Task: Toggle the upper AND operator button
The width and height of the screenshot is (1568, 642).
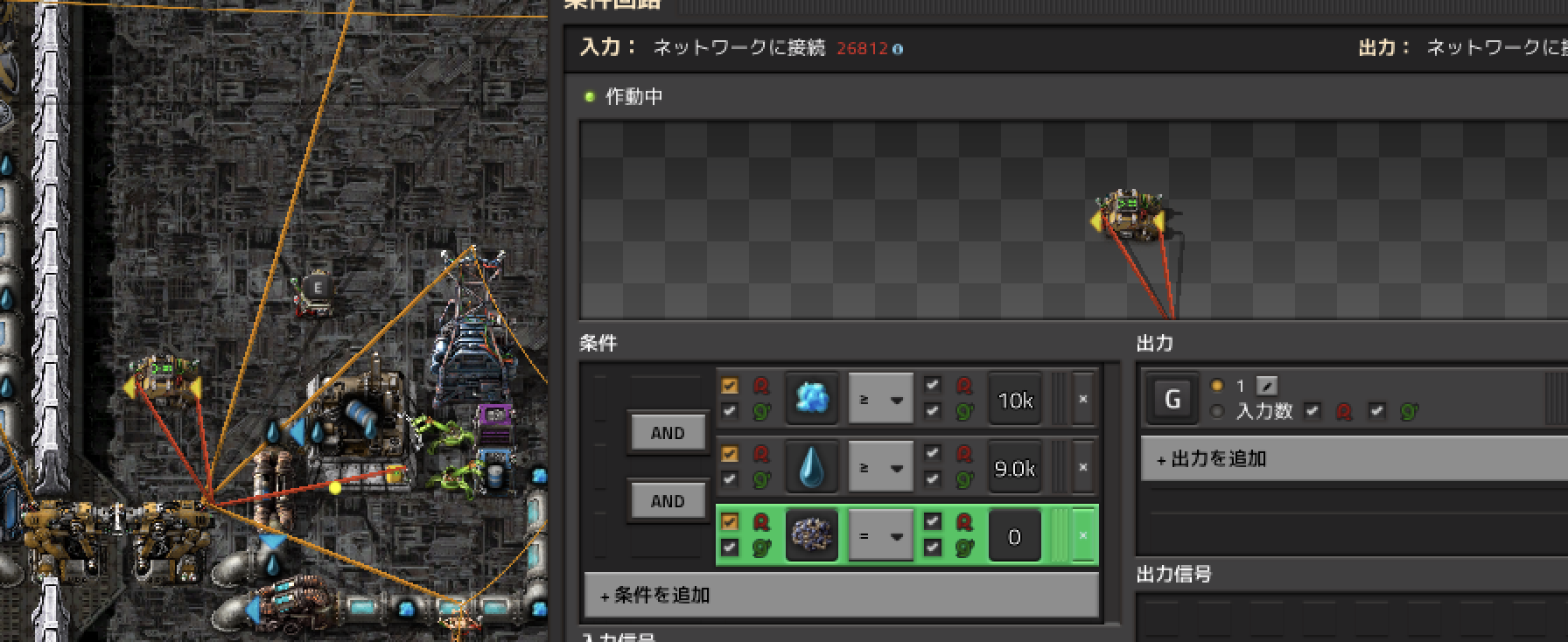Action: point(668,433)
